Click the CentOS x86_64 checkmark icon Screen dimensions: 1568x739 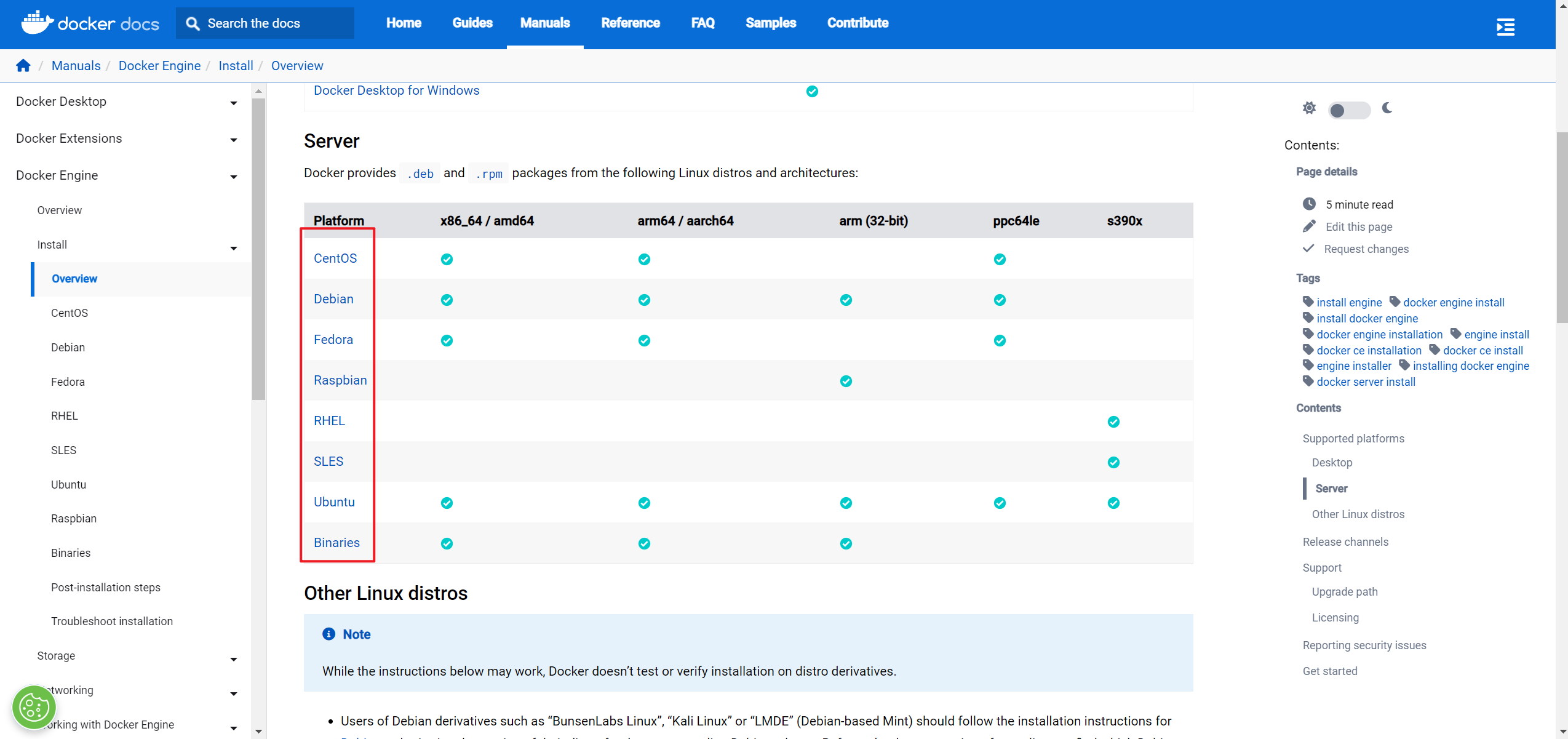(x=447, y=259)
